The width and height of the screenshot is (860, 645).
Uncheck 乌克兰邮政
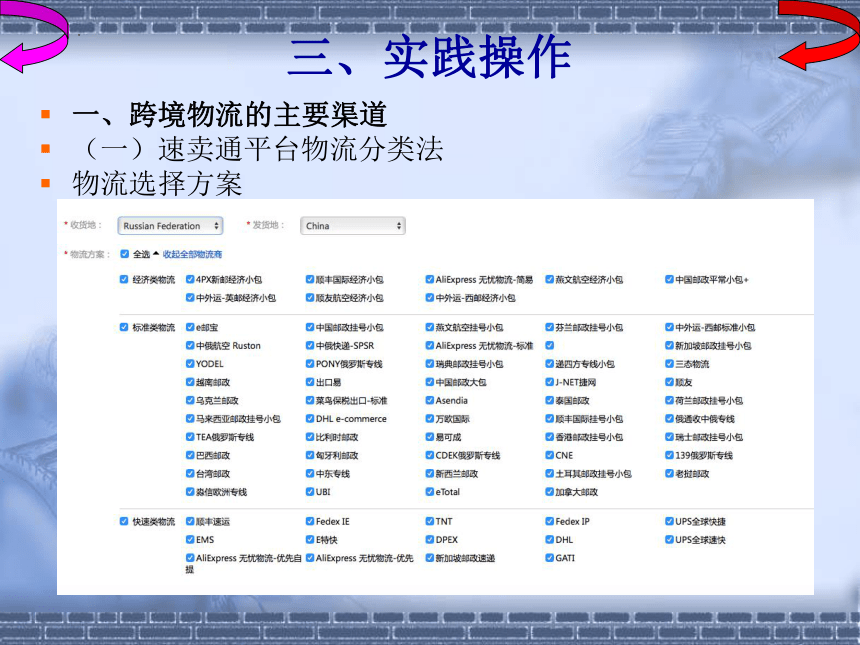[190, 400]
